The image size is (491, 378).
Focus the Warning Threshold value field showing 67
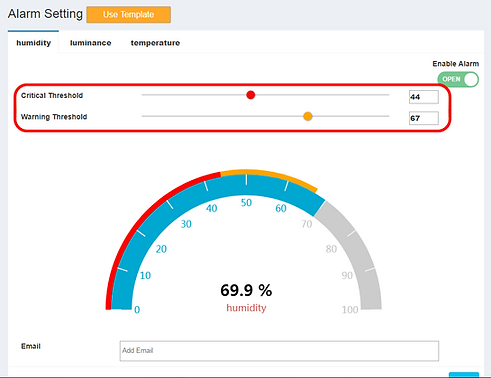point(424,118)
